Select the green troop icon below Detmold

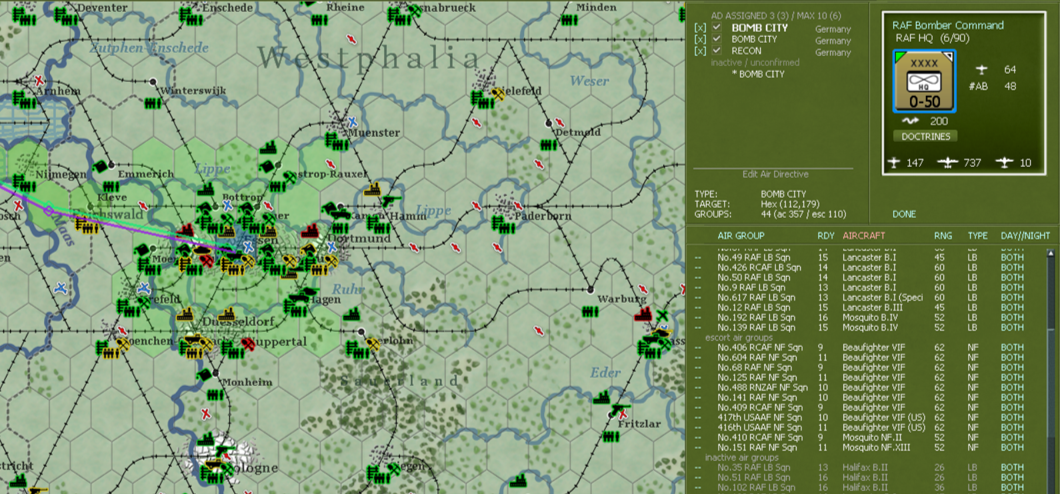point(549,145)
